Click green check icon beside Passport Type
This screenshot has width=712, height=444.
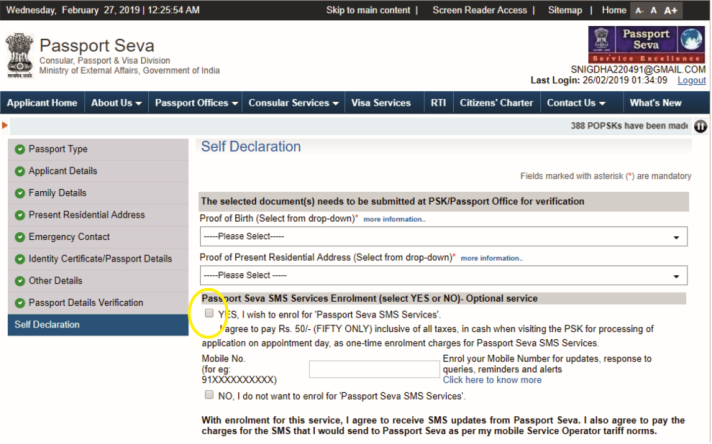[20, 149]
